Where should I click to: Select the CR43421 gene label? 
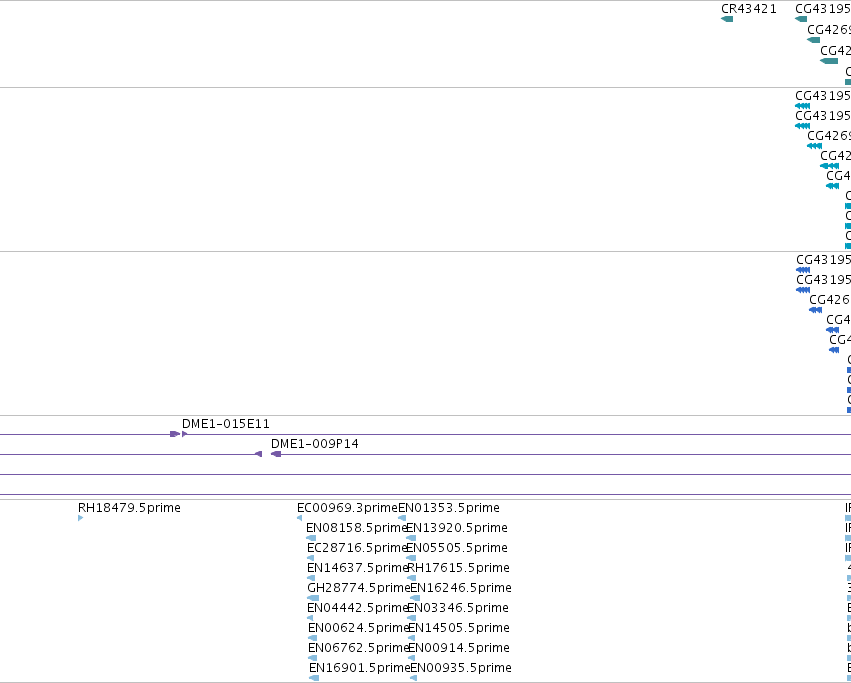(x=748, y=9)
